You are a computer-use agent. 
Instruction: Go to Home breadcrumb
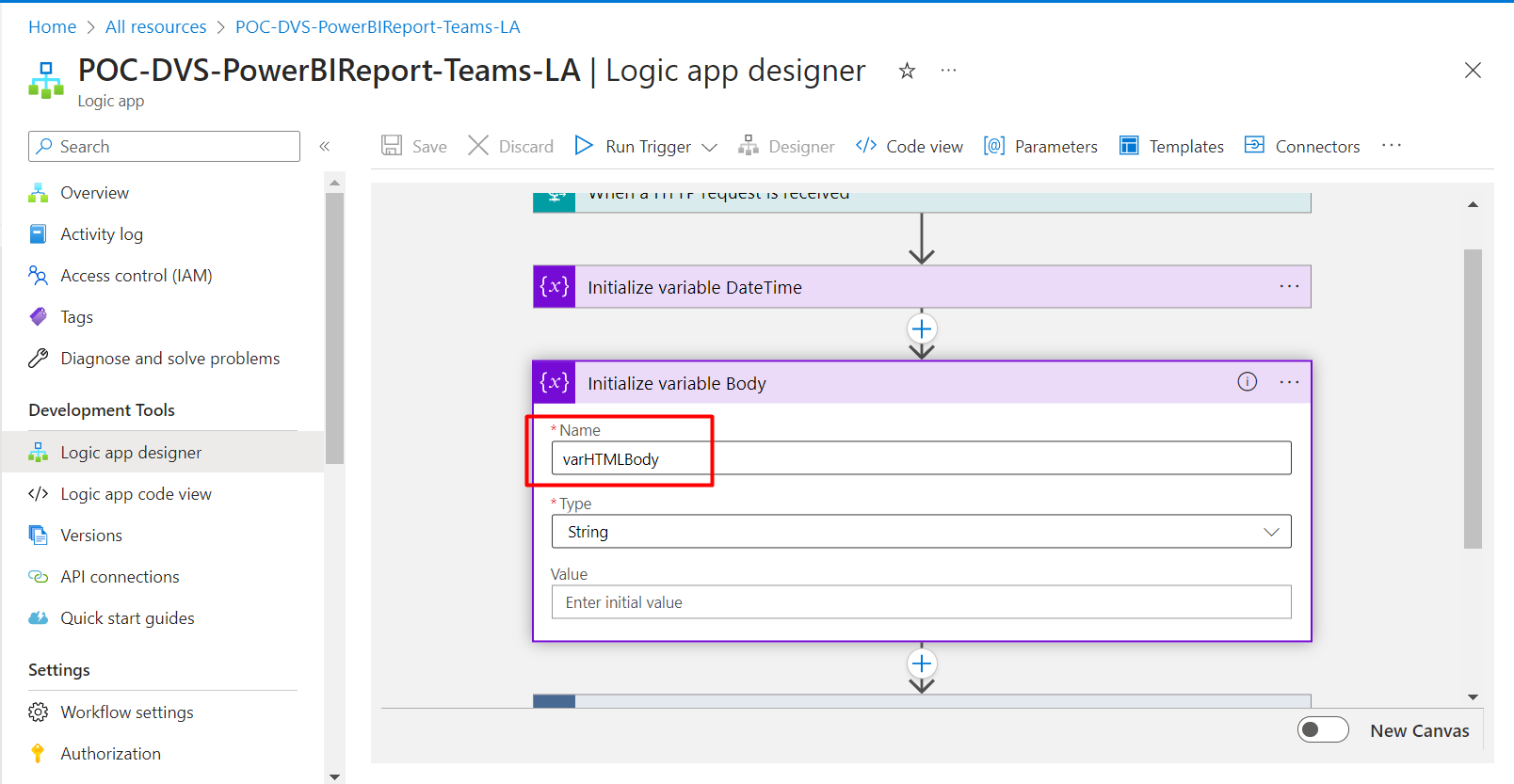click(52, 27)
